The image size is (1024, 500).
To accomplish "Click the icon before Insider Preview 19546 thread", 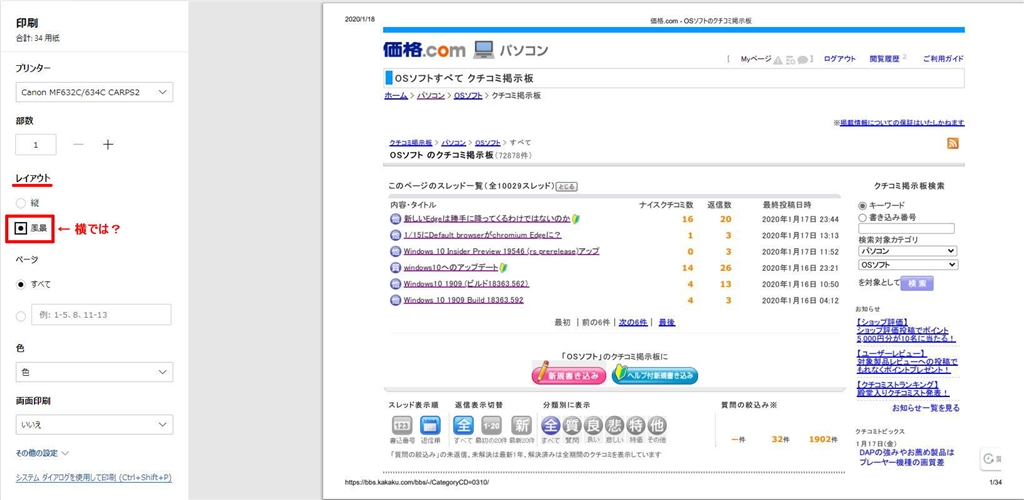I will pos(395,251).
